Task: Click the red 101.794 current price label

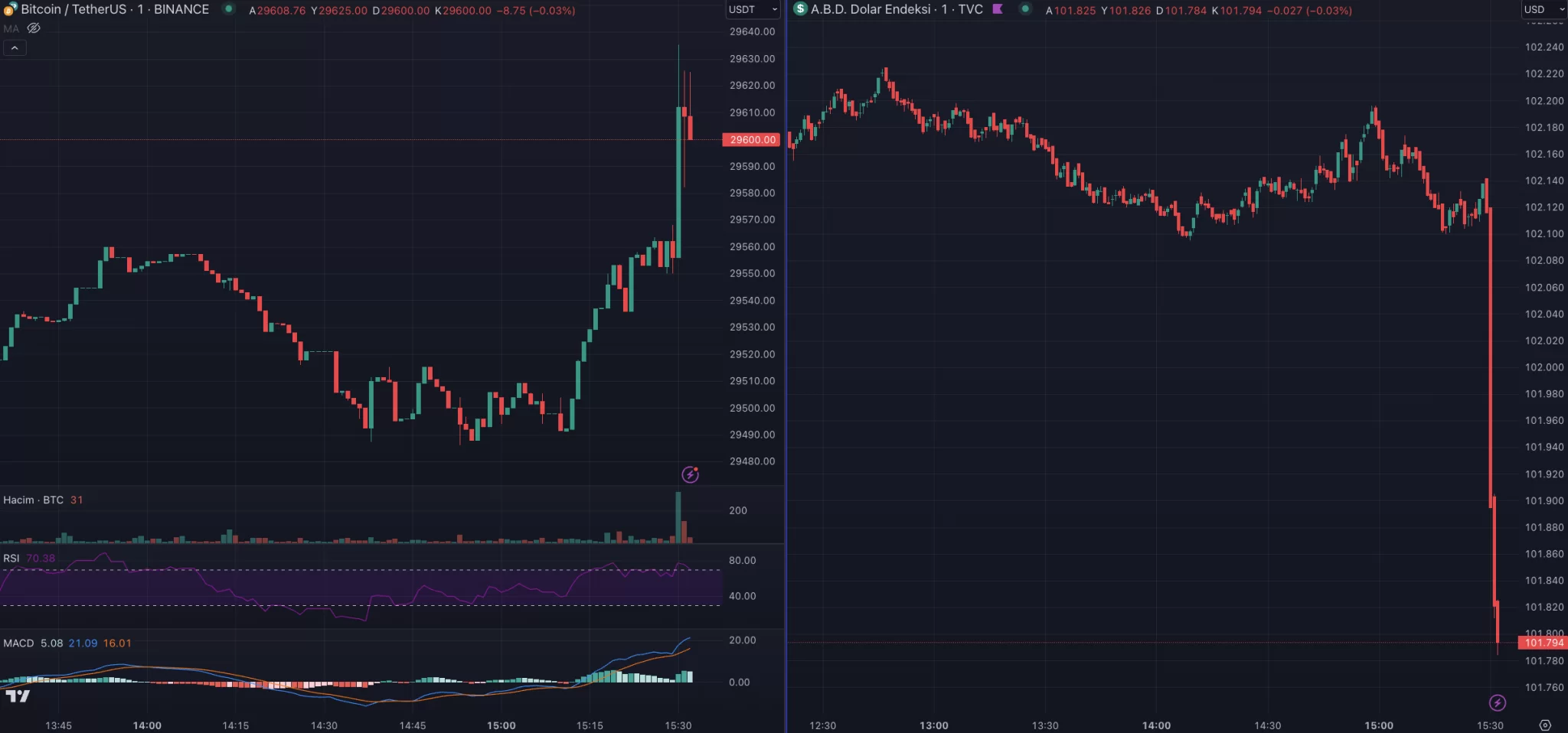Action: [x=1543, y=643]
